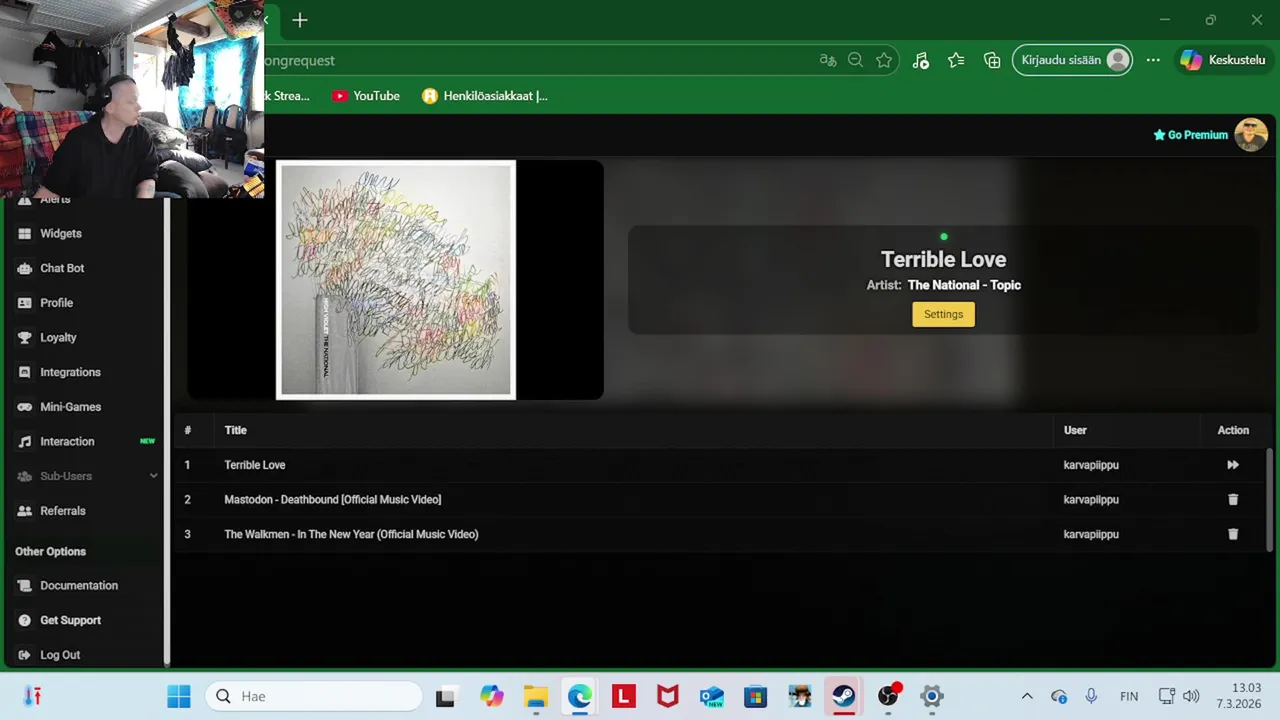The image size is (1280, 720).
Task: Click the zoom magnifier icon in address bar
Action: coord(855,60)
